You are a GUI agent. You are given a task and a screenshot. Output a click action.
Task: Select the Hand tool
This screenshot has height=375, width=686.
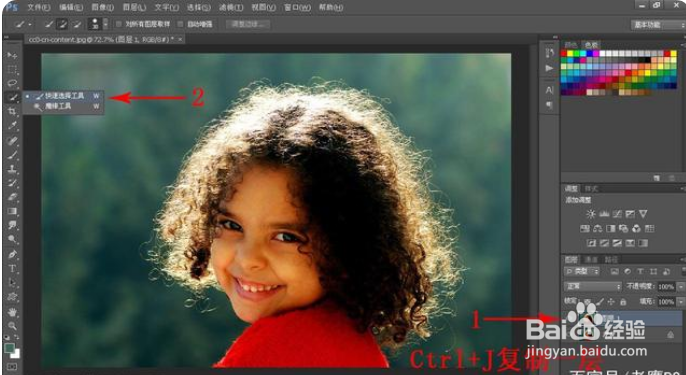(x=12, y=312)
